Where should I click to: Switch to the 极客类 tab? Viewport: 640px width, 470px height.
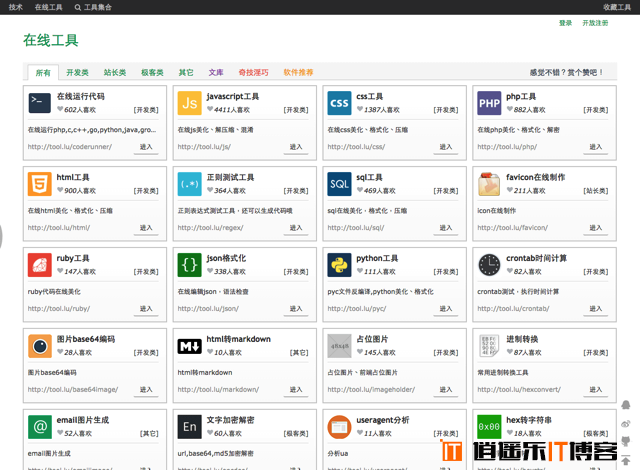point(152,72)
